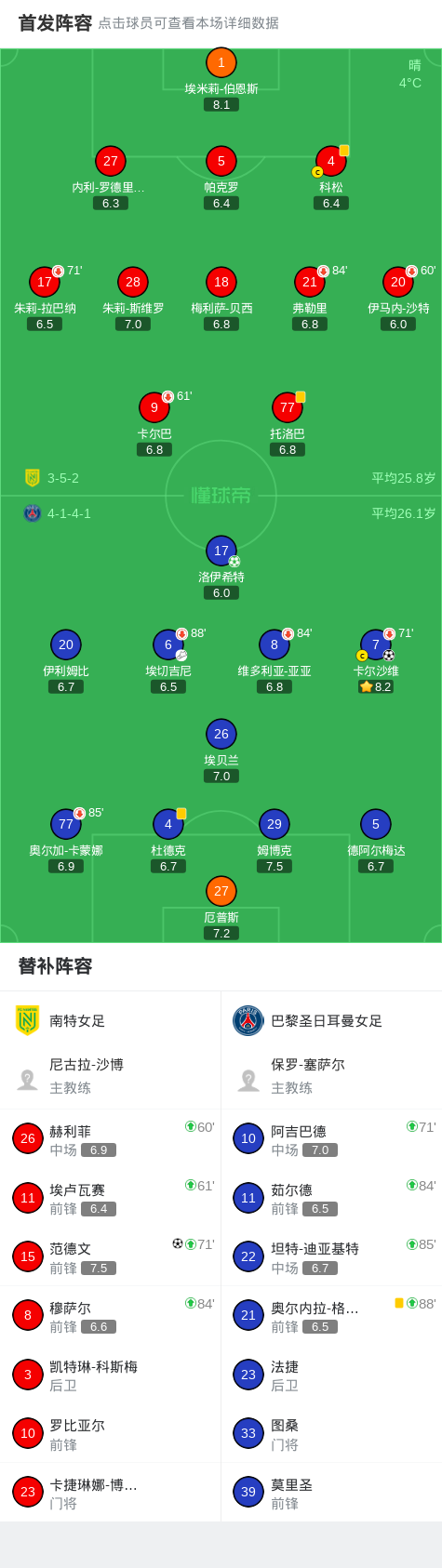442x1568 pixels.
Task: Select player number 27 内利-罗德里 circle
Action: [x=111, y=161]
